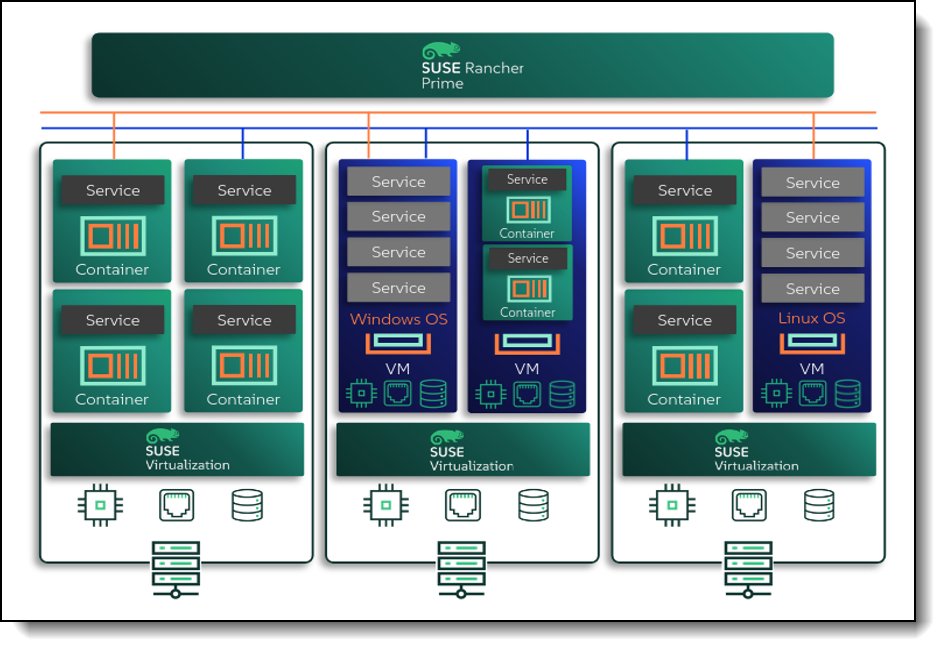Screen dimensions: 946x652
Task: Select the storage disk icon inside the Windows OS VM
Action: (433, 393)
